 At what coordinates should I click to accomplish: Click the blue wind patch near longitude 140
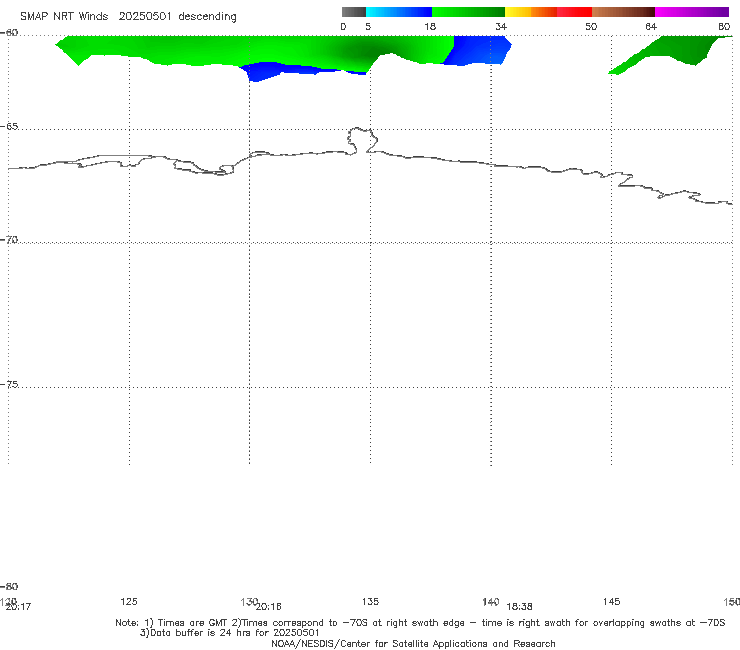click(x=479, y=51)
